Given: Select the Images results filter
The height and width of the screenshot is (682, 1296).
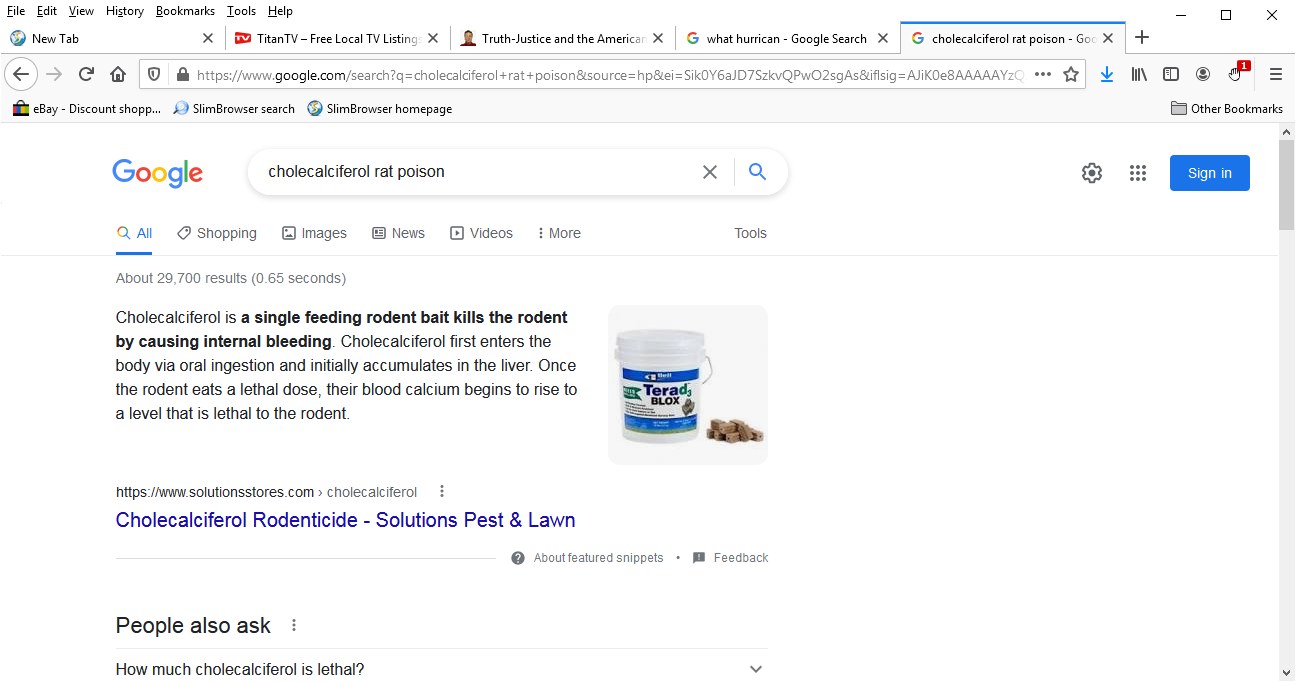Looking at the screenshot, I should click(314, 233).
